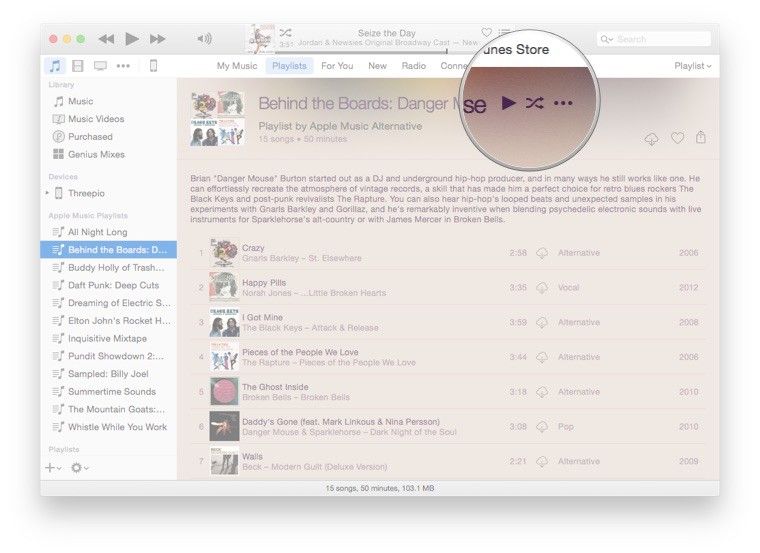Select the TV Shows icon
The width and height of the screenshot is (760, 553).
[x=100, y=66]
